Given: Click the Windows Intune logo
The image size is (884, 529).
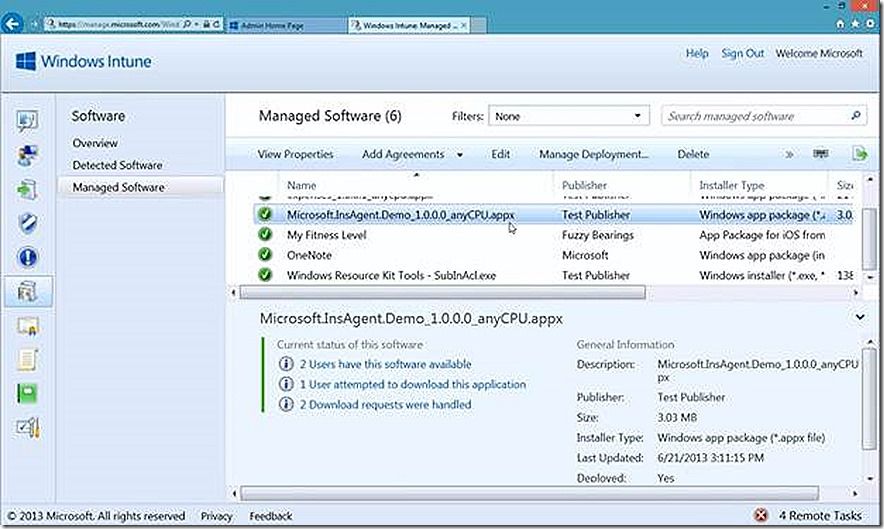Looking at the screenshot, I should pyautogui.click(x=83, y=61).
